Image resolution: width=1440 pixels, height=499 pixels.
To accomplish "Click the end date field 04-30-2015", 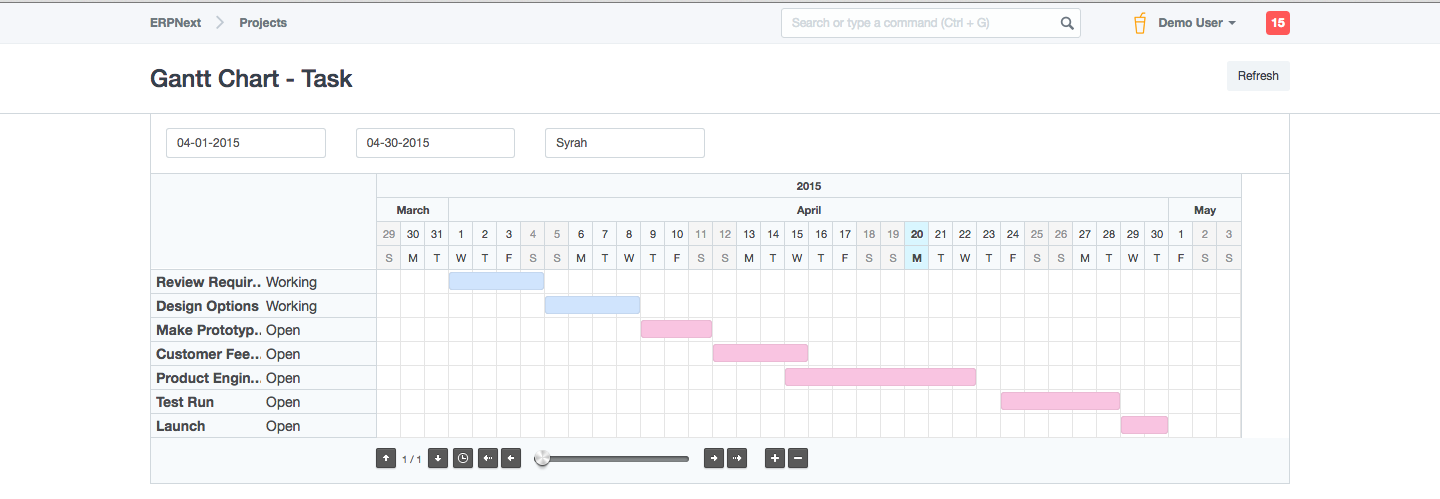I will tap(435, 143).
